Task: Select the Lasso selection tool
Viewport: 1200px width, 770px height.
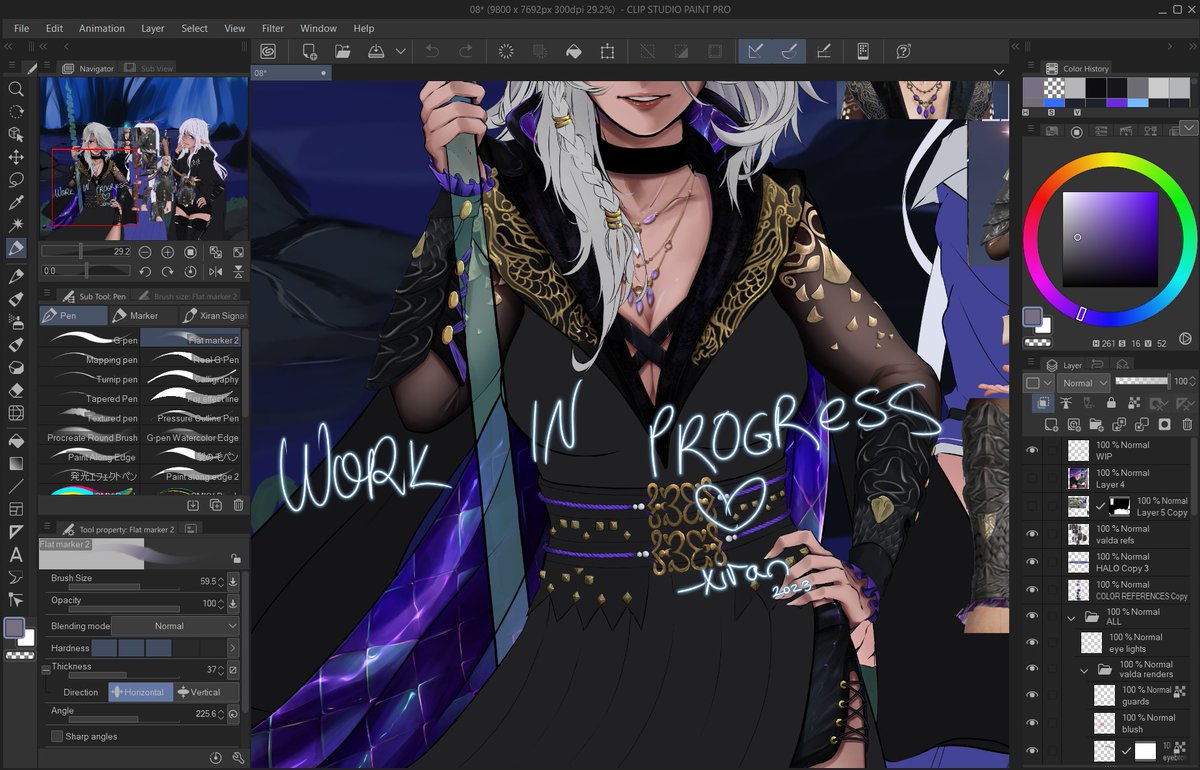Action: point(16,180)
